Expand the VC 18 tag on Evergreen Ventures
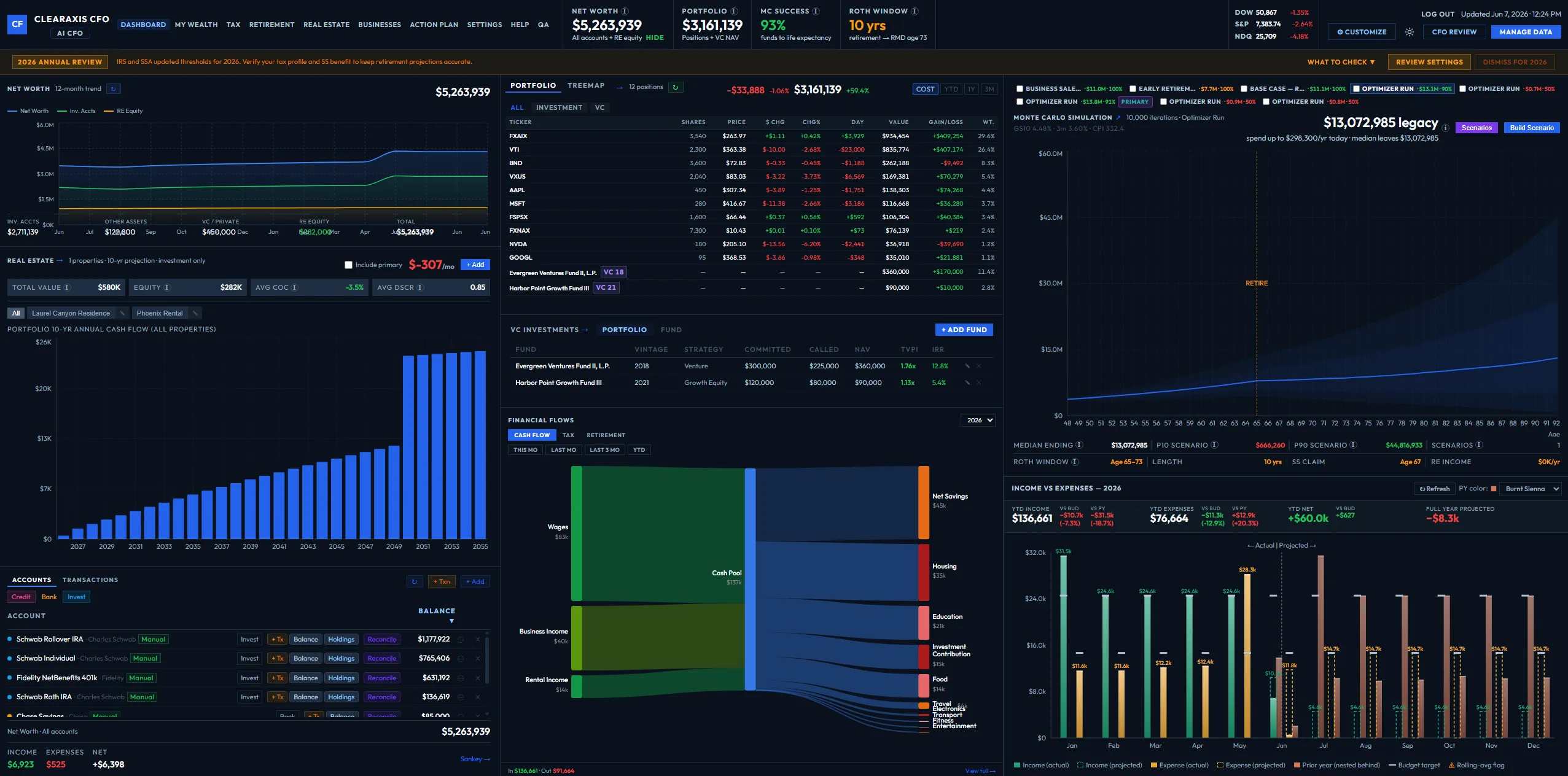 (x=614, y=272)
